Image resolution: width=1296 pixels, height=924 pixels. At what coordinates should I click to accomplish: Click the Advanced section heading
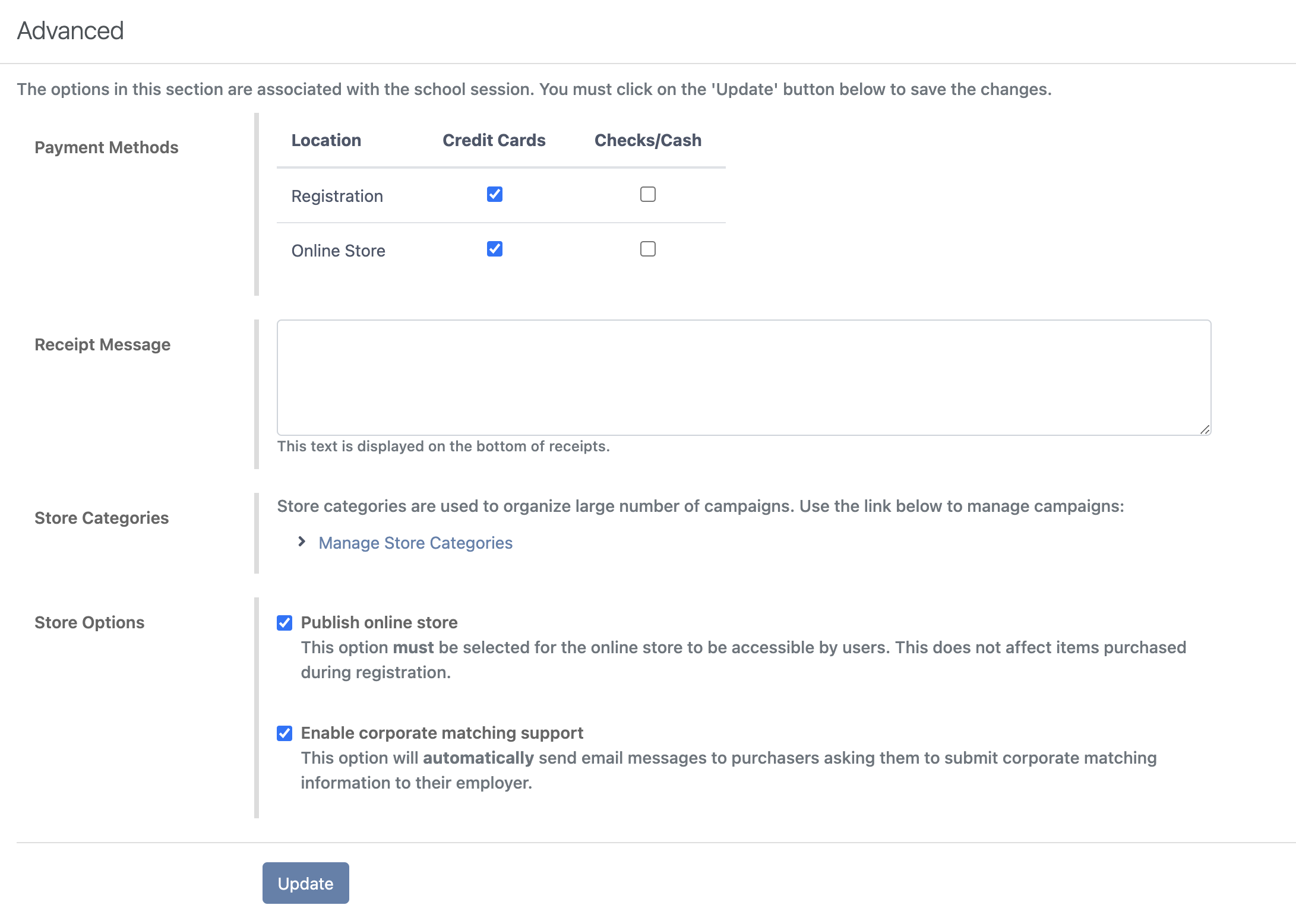point(70,31)
